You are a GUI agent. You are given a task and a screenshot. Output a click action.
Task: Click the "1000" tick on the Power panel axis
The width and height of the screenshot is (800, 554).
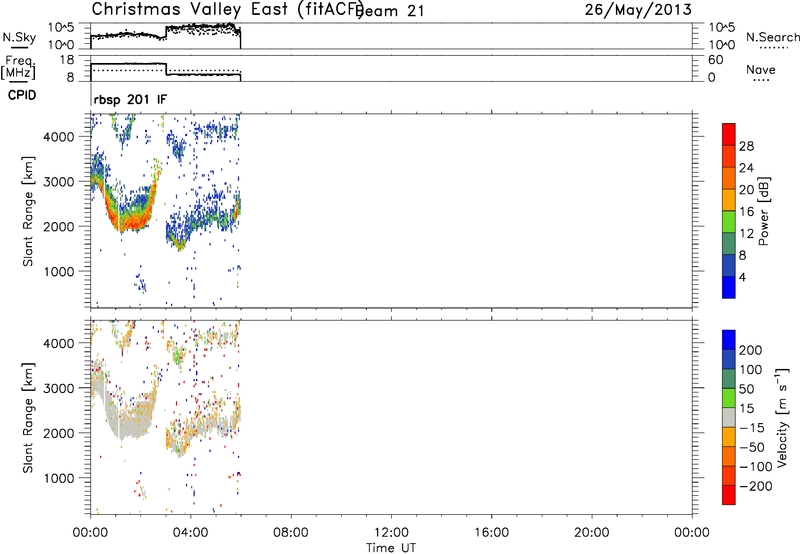pos(59,271)
